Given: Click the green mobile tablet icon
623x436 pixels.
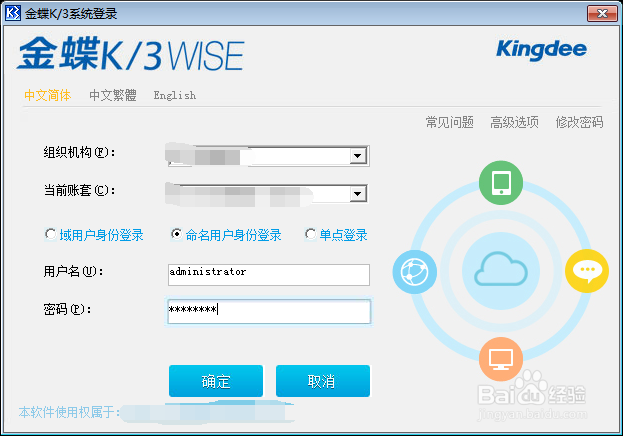Looking at the screenshot, I should 501,183.
